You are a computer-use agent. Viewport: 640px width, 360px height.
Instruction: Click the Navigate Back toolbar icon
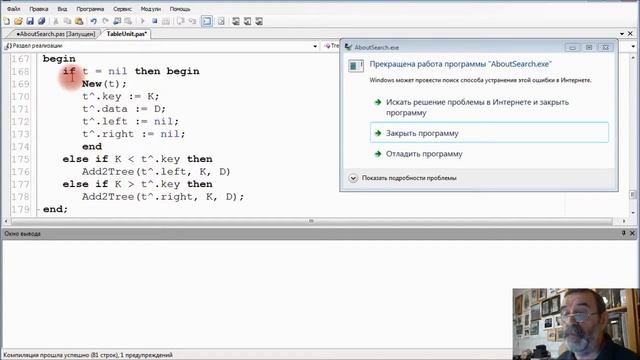[117, 21]
